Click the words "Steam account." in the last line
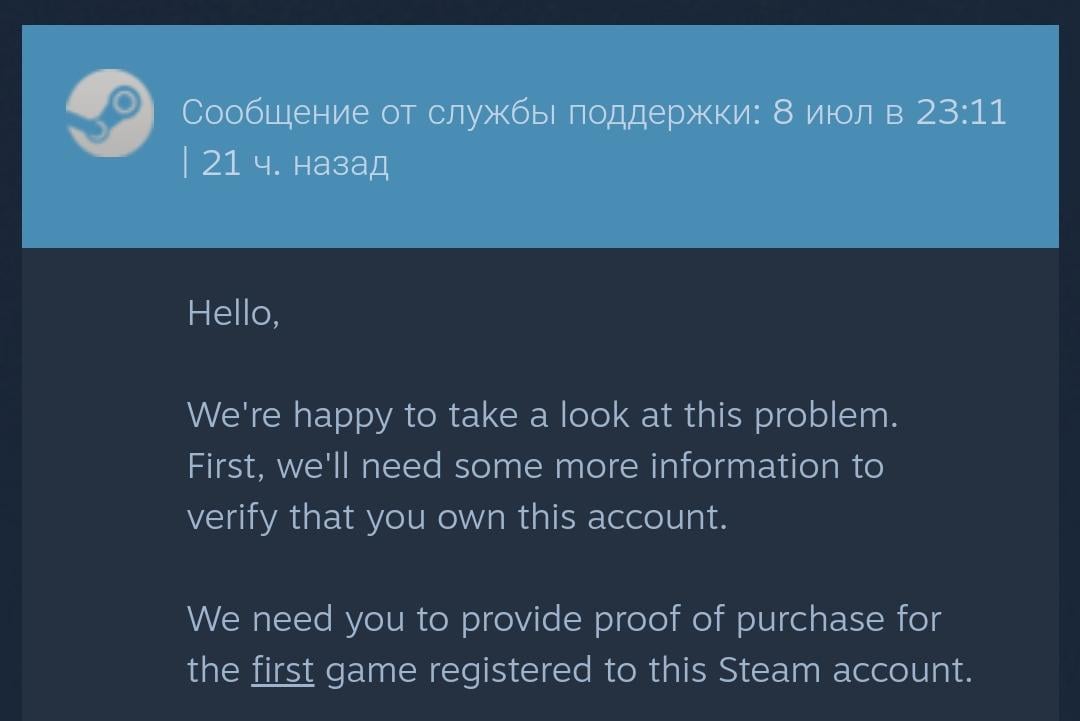This screenshot has height=721, width=1080. point(845,670)
